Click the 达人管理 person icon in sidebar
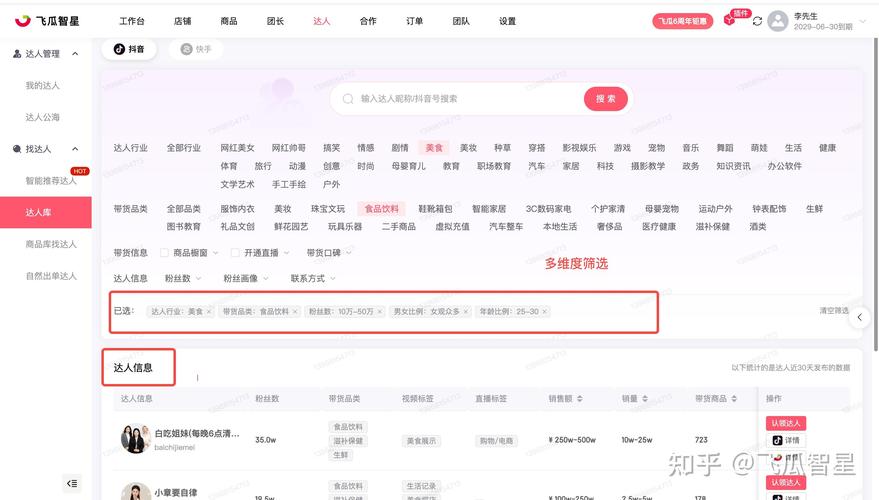The height and width of the screenshot is (500, 879). (x=17, y=54)
